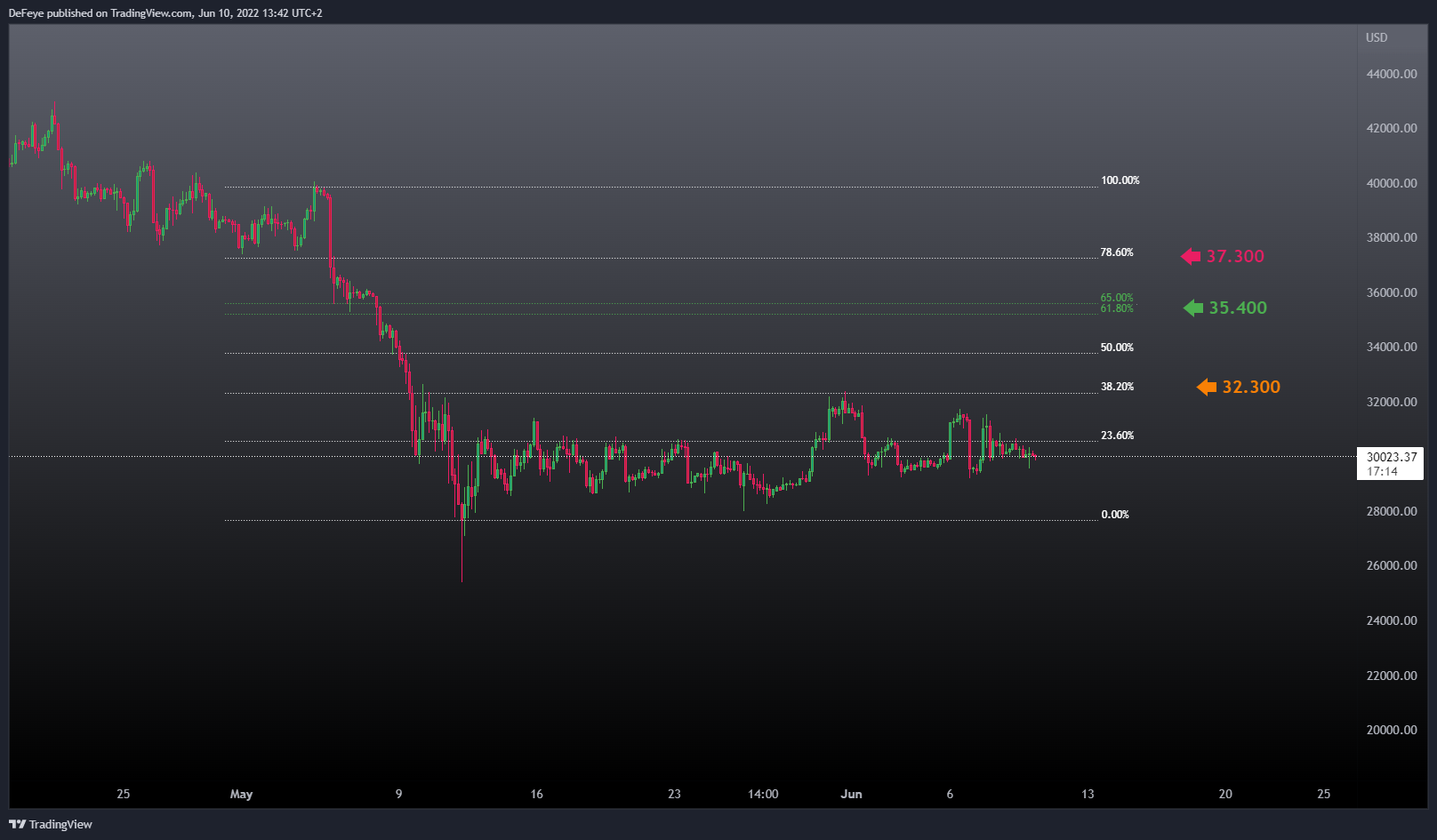Click the orange arrow next to 32.300
This screenshot has height=840, width=1437.
(1207, 387)
